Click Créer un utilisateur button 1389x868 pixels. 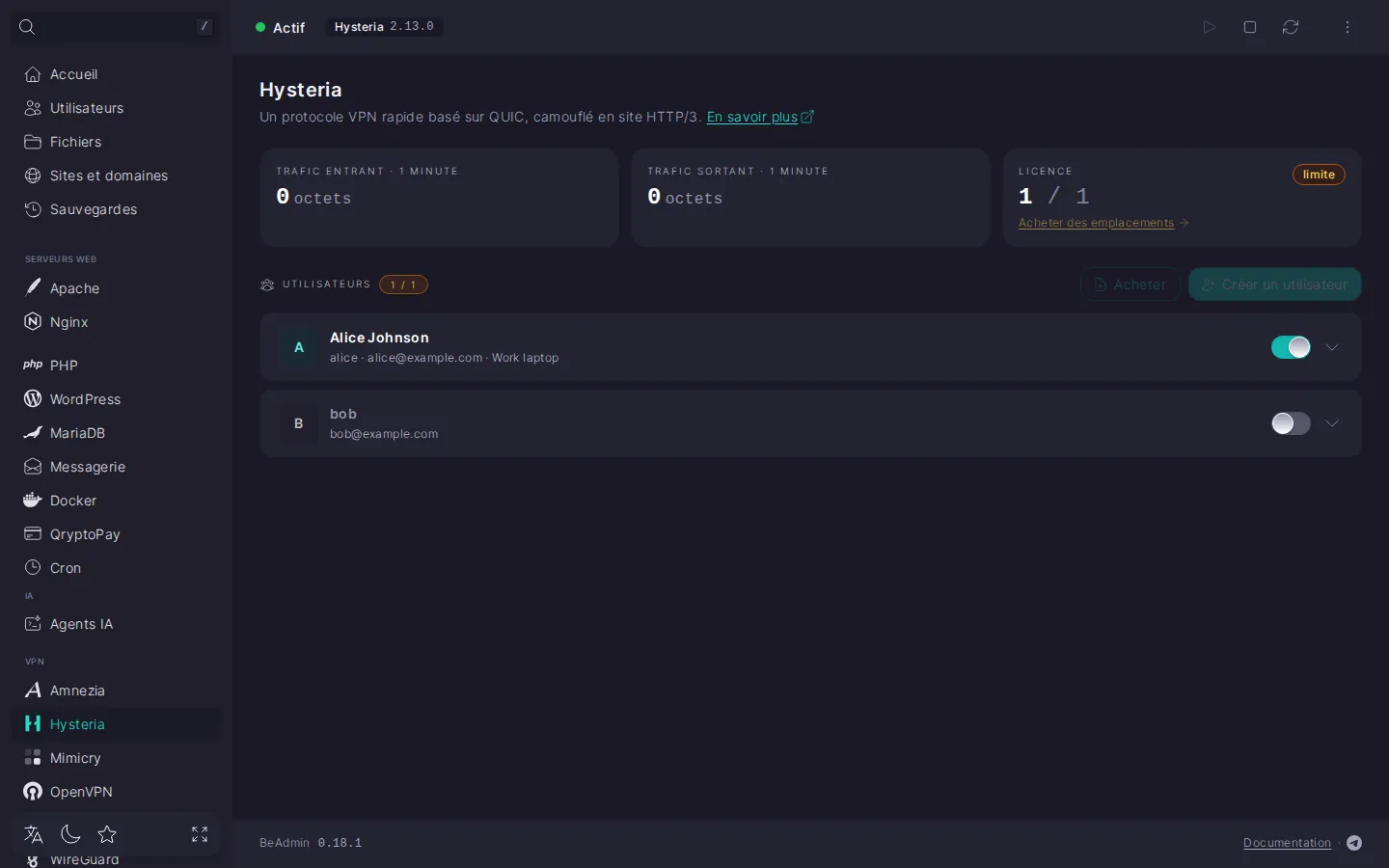(x=1275, y=285)
